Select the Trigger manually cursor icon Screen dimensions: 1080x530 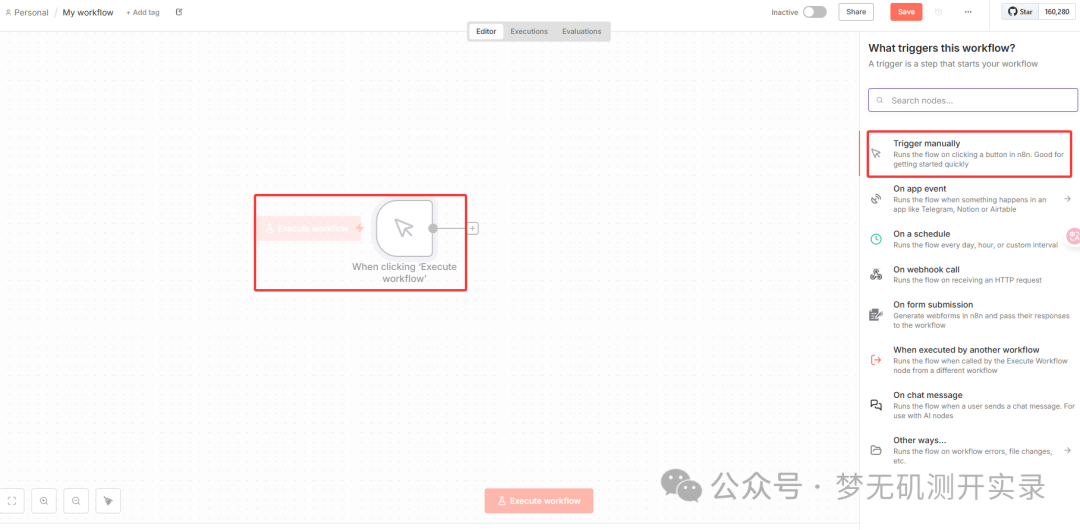pos(876,154)
